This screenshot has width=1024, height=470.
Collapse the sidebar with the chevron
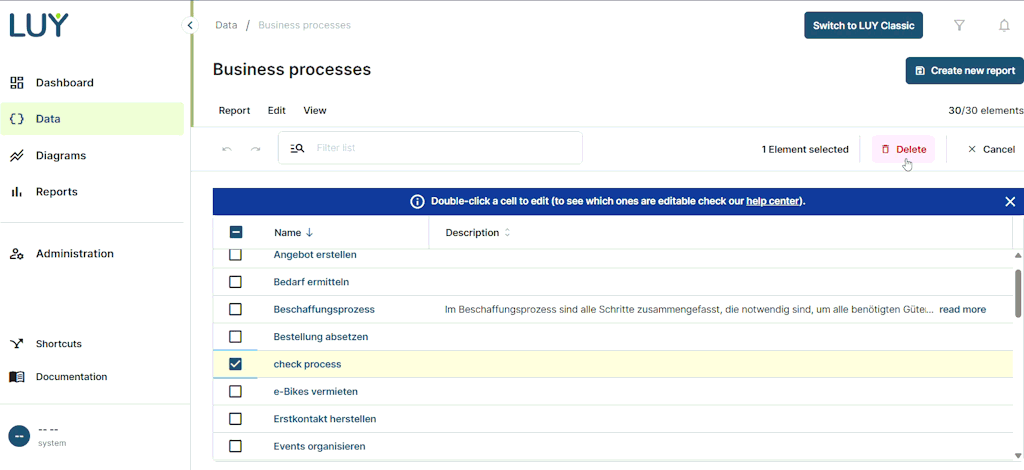(190, 25)
